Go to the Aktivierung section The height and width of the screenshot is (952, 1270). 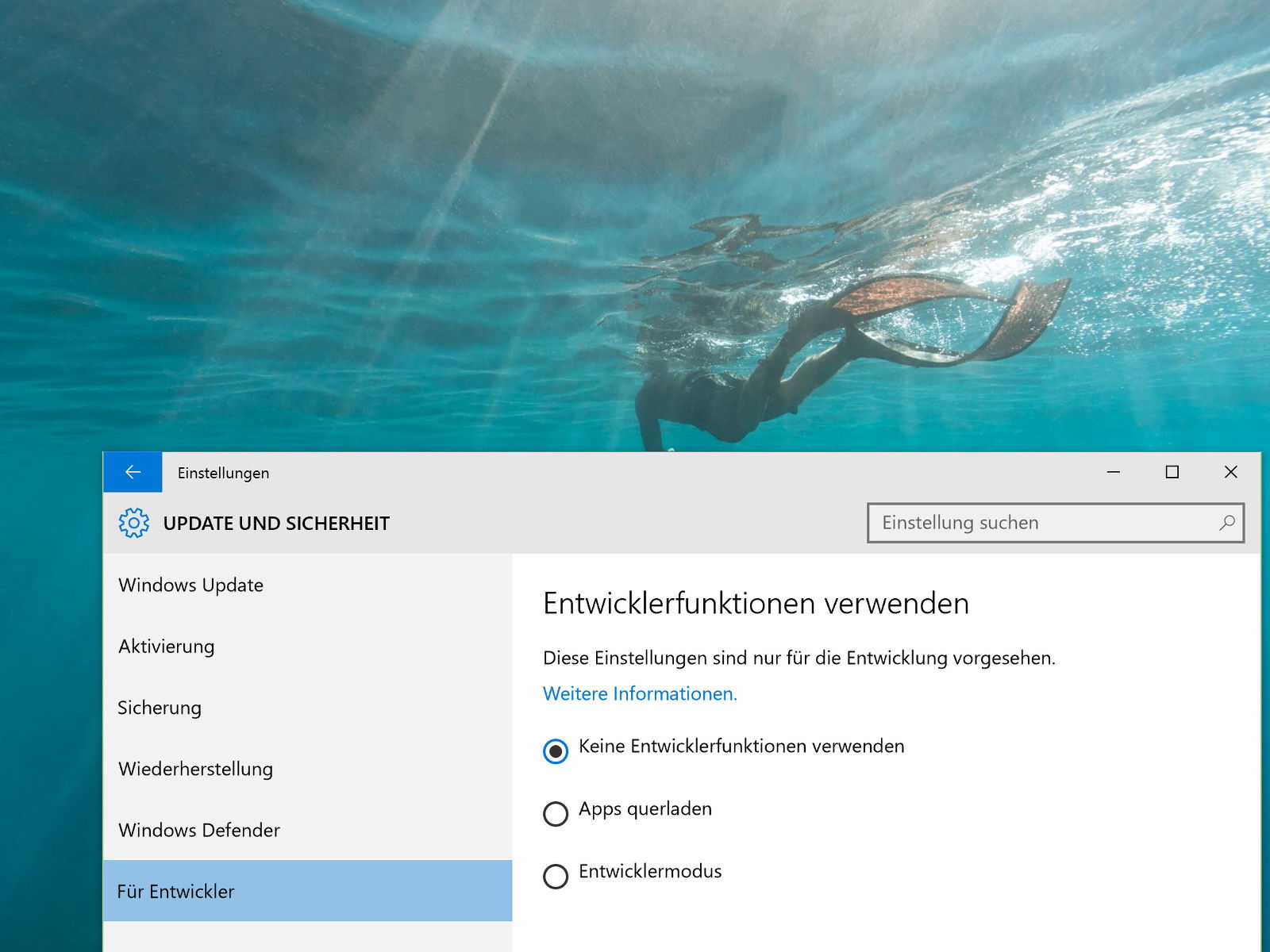[x=307, y=647]
